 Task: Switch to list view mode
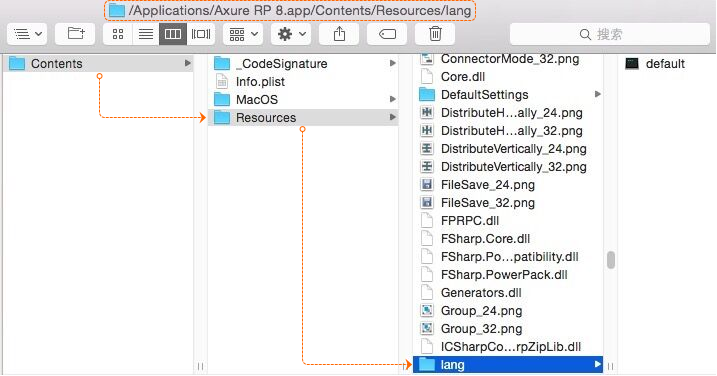[x=145, y=34]
